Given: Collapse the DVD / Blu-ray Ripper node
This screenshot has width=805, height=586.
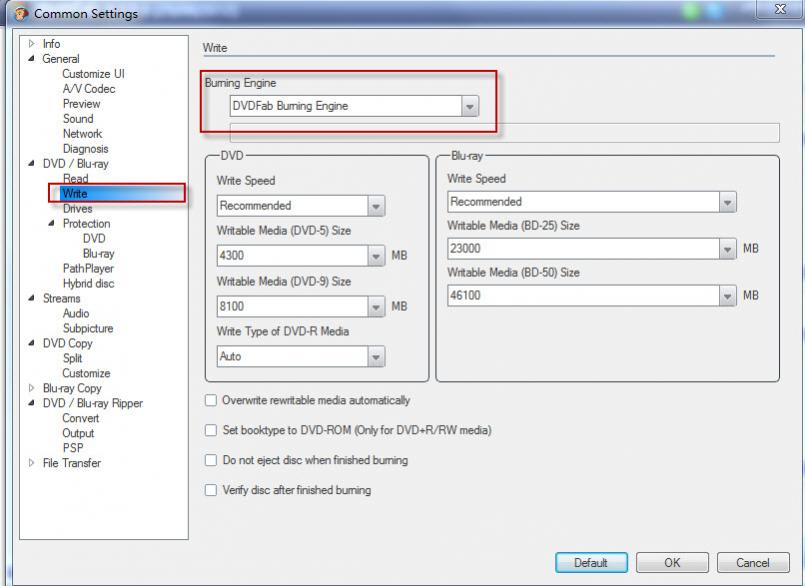Looking at the screenshot, I should point(32,403).
